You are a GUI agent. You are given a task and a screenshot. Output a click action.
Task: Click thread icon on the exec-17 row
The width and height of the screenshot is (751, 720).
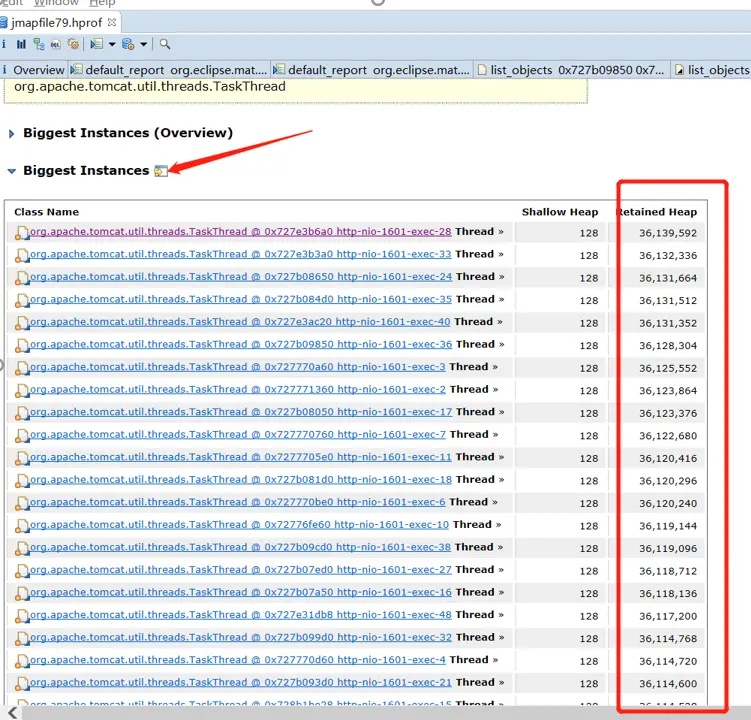point(22,413)
